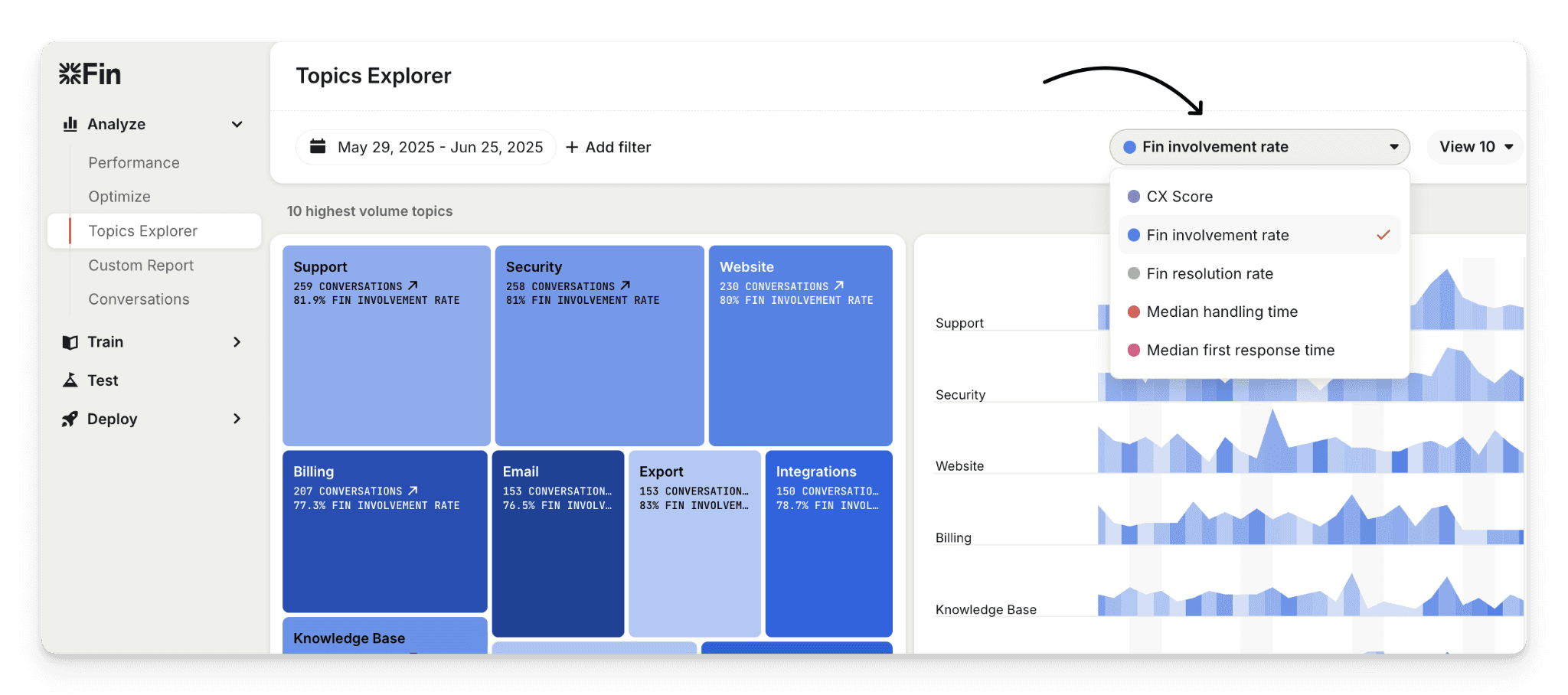1568x695 pixels.
Task: Open the Website topic tile
Action: [801, 346]
